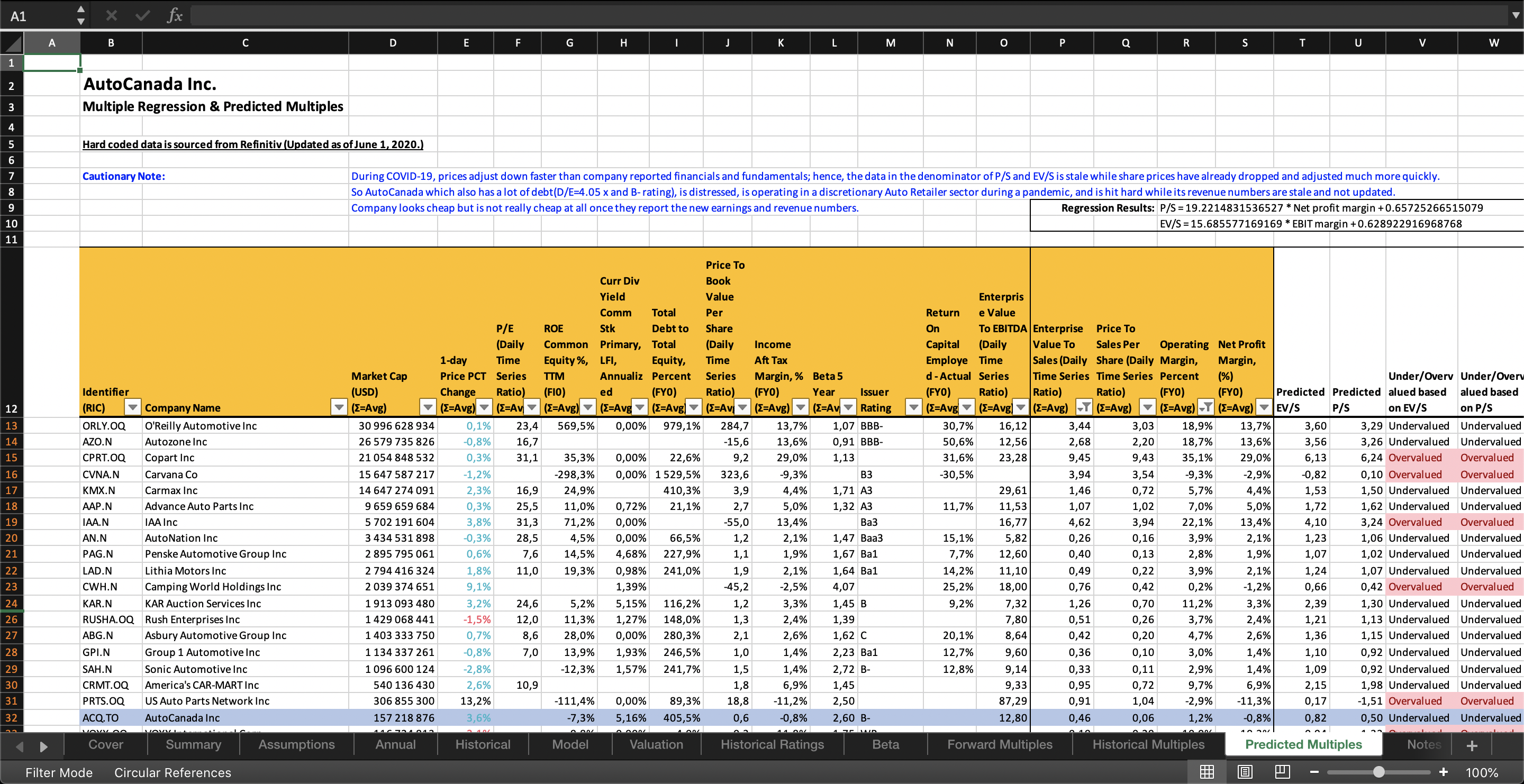Click the 100% zoom level text
Screen dimensions: 1524x784
[x=1482, y=773]
